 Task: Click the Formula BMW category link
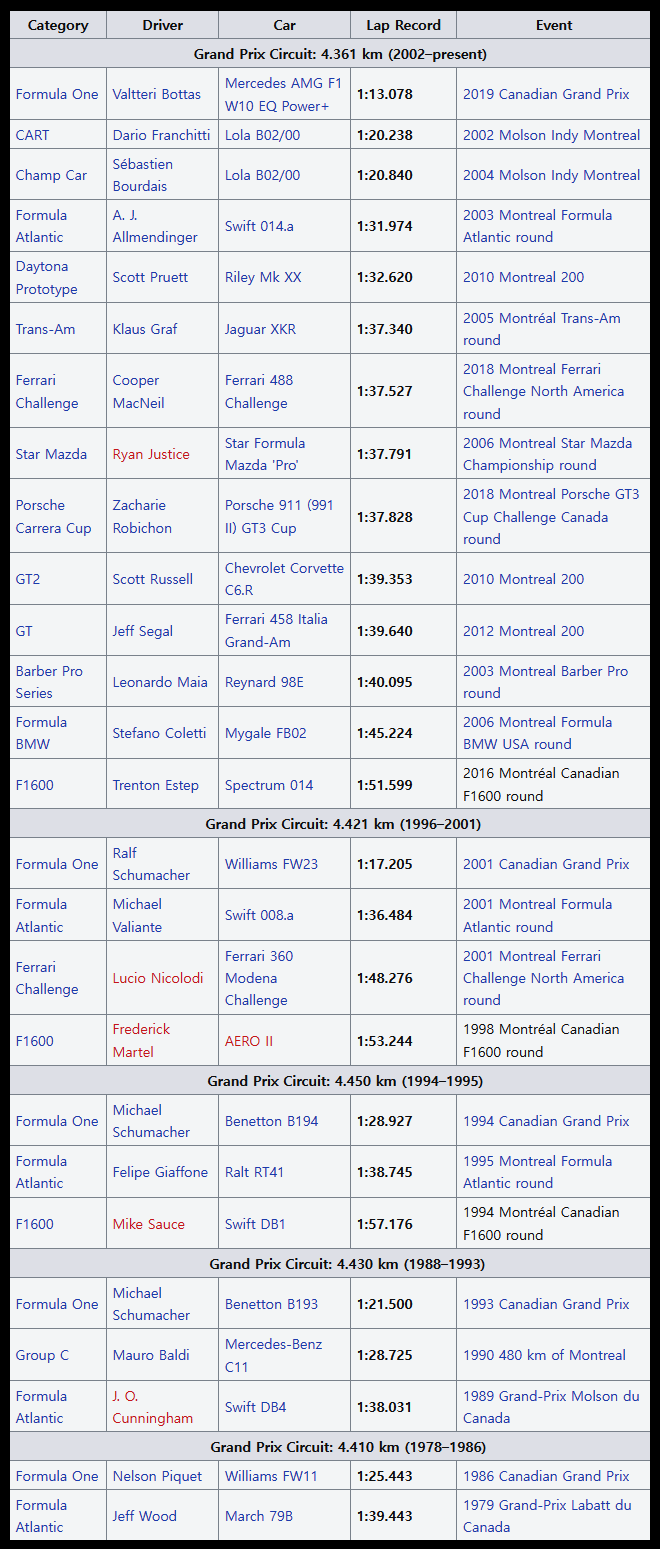(x=41, y=733)
